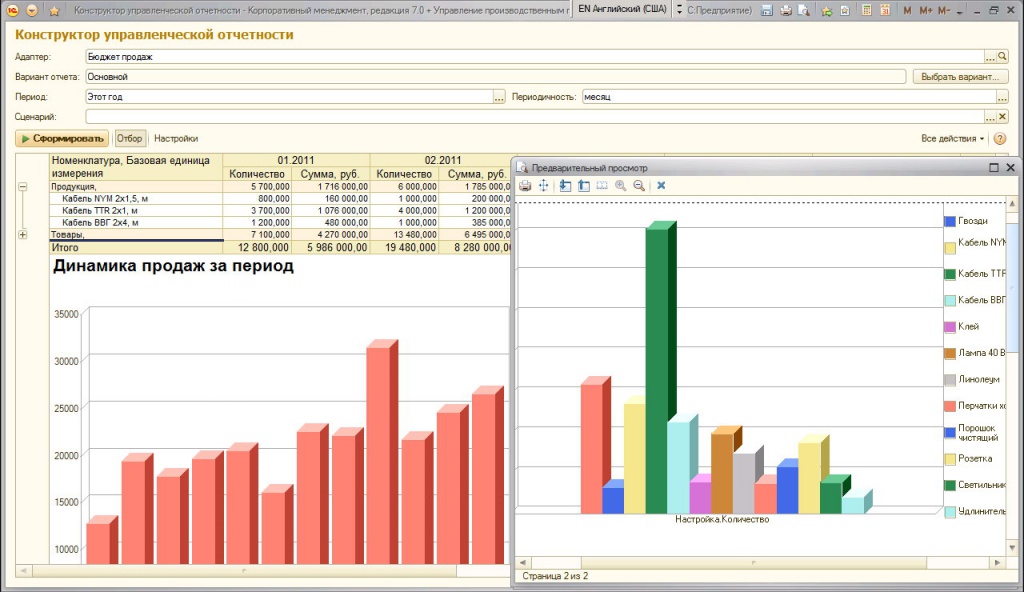This screenshot has height=592, width=1024.
Task: Click the M- memory subtract button
Action: click(x=944, y=10)
